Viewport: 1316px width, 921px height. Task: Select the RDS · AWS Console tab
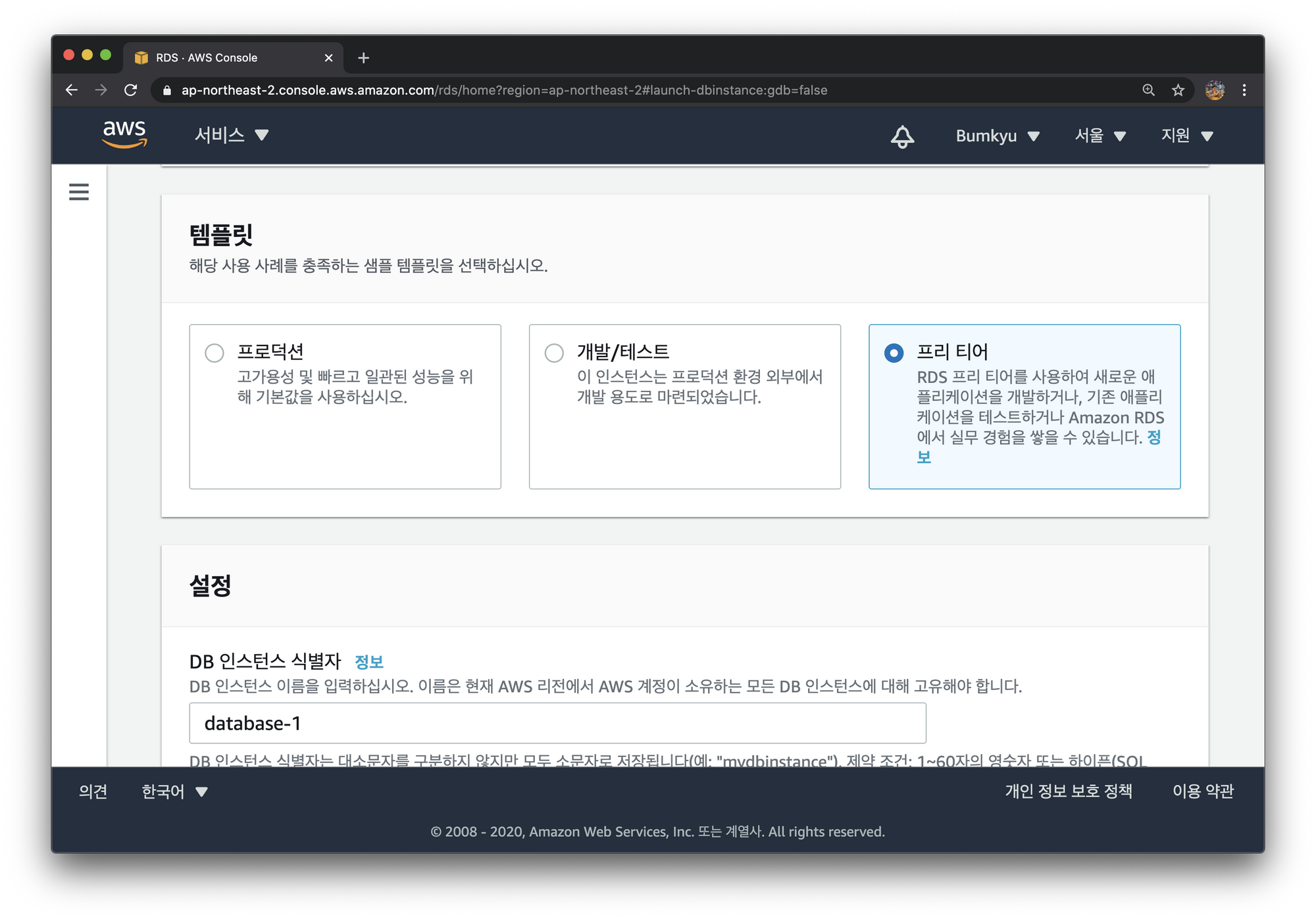click(232, 58)
